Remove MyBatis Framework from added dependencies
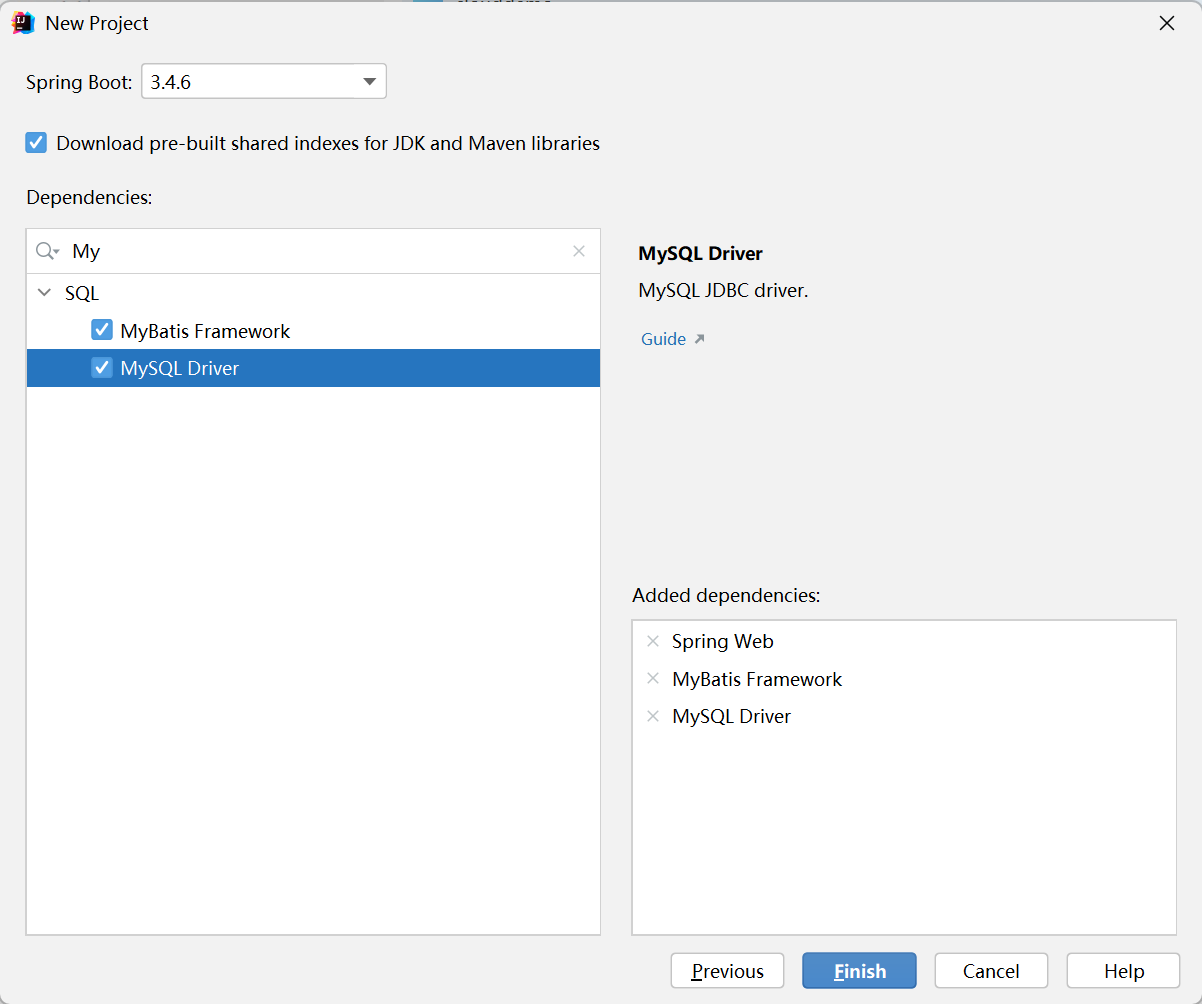This screenshot has height=1004, width=1202. tap(653, 679)
